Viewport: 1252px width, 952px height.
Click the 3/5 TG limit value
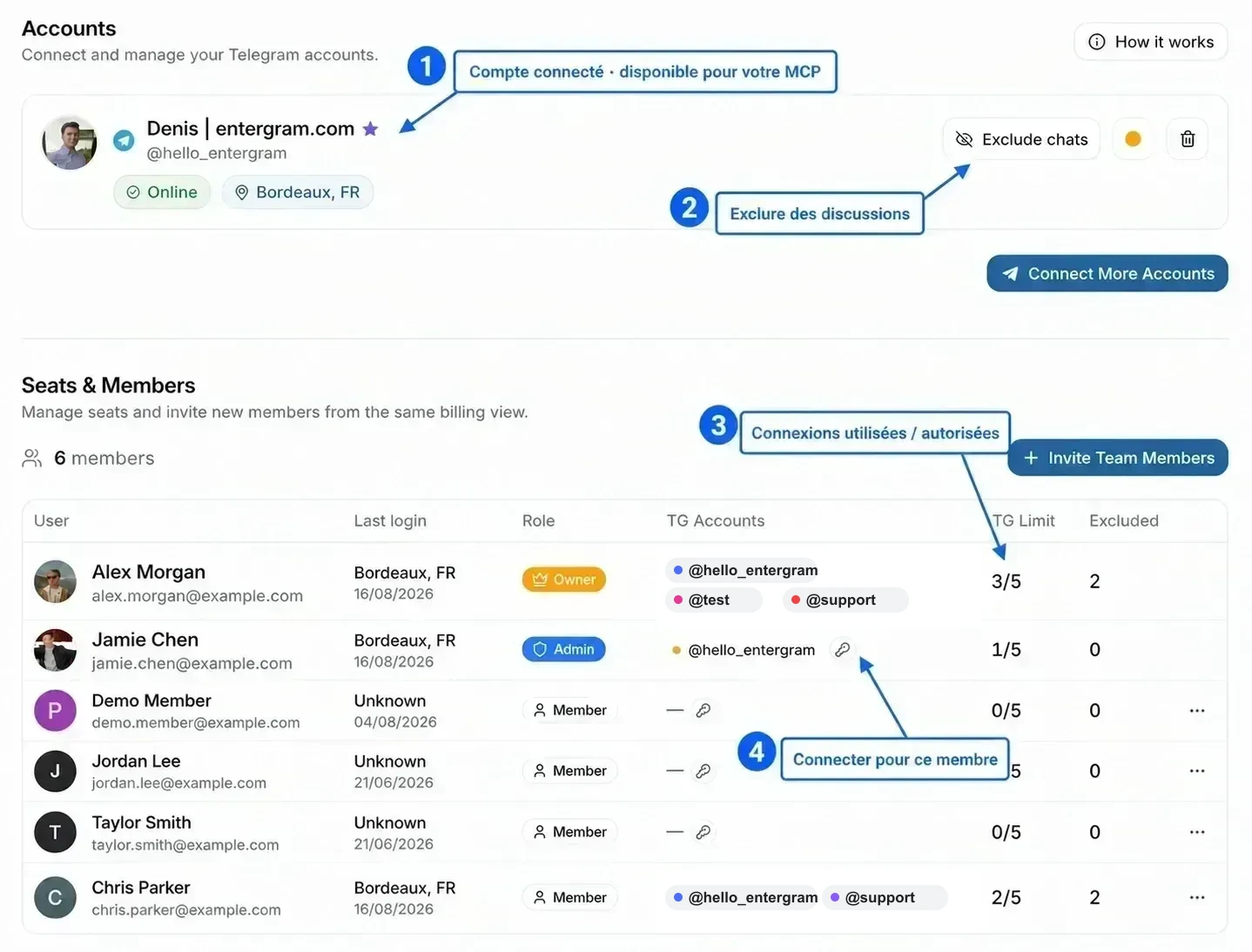tap(1006, 581)
